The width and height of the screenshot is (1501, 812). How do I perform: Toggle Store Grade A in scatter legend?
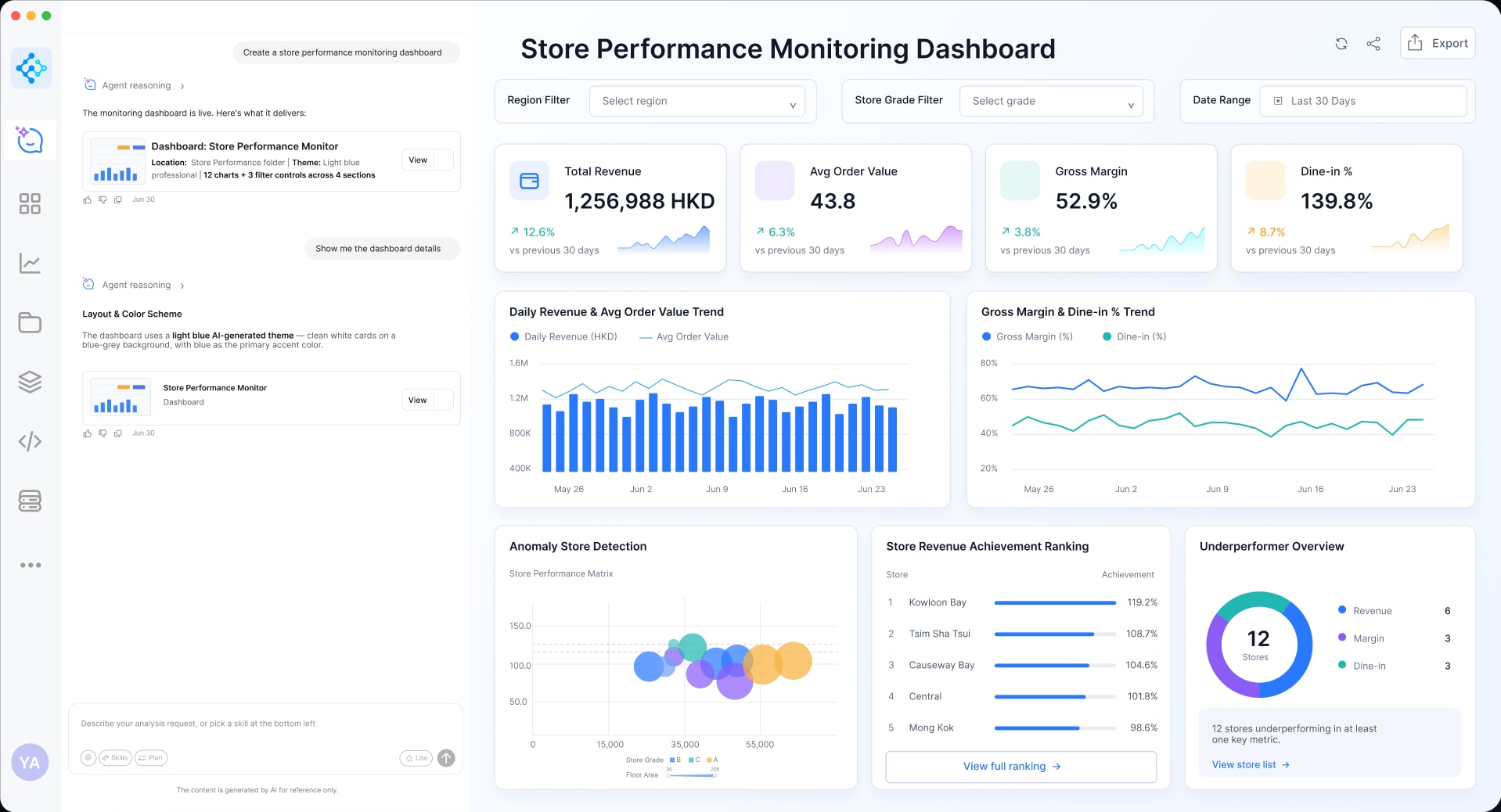(x=713, y=760)
